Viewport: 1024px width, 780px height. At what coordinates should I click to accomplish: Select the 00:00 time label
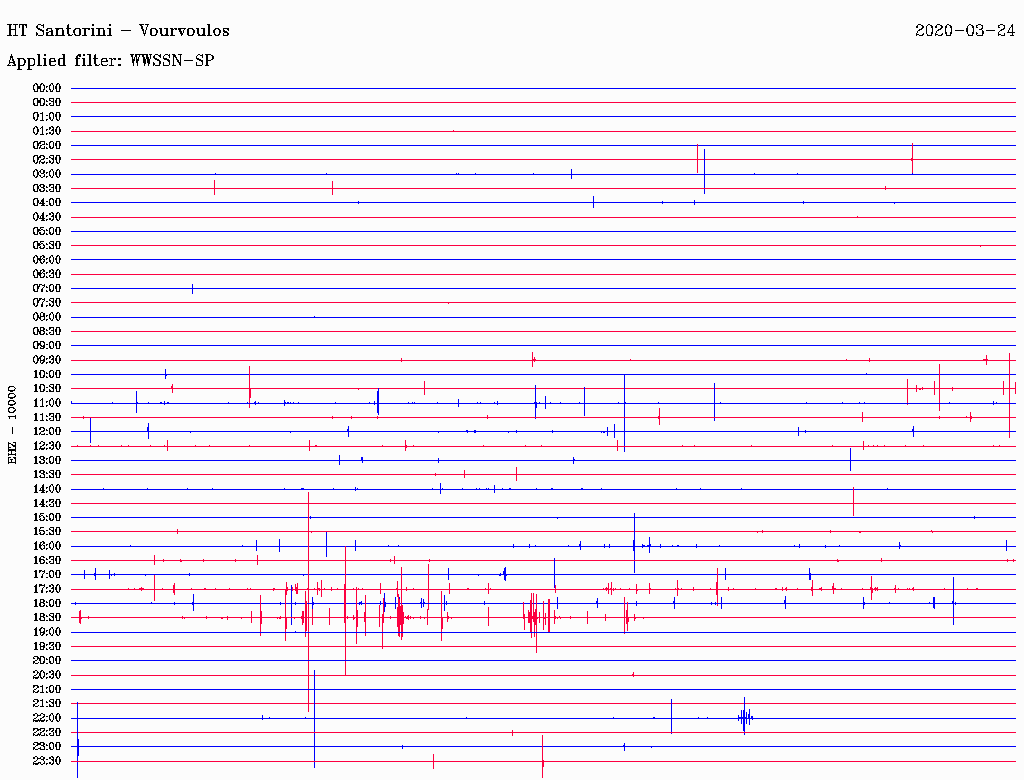pyautogui.click(x=47, y=88)
